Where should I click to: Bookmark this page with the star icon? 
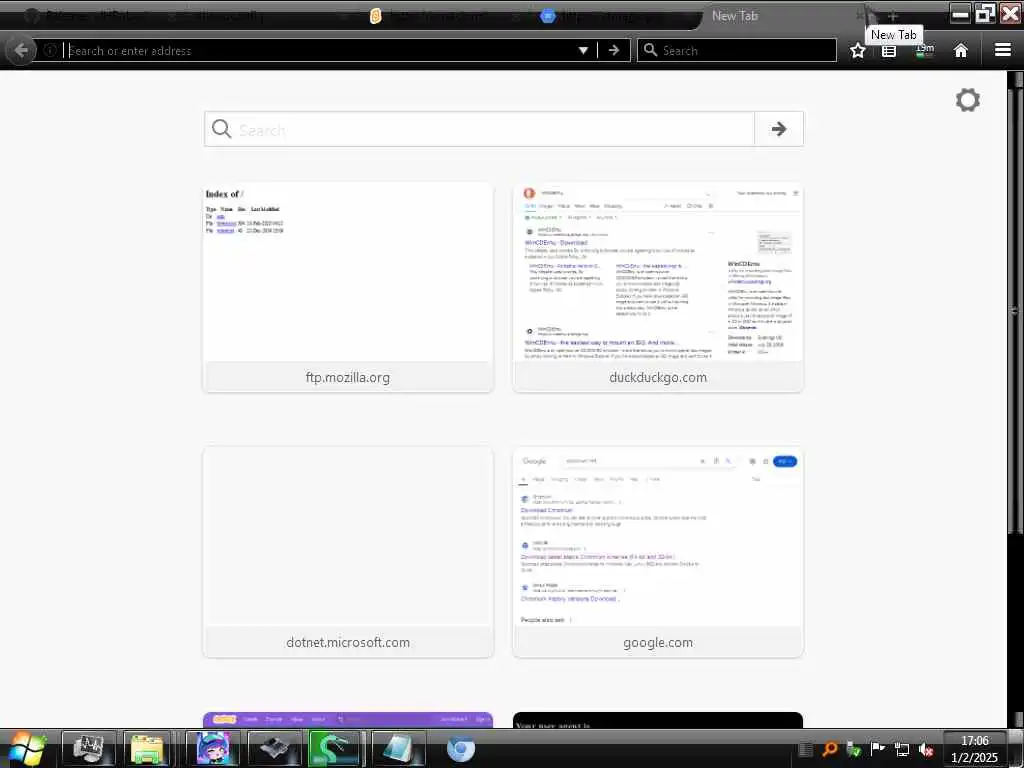click(x=857, y=50)
